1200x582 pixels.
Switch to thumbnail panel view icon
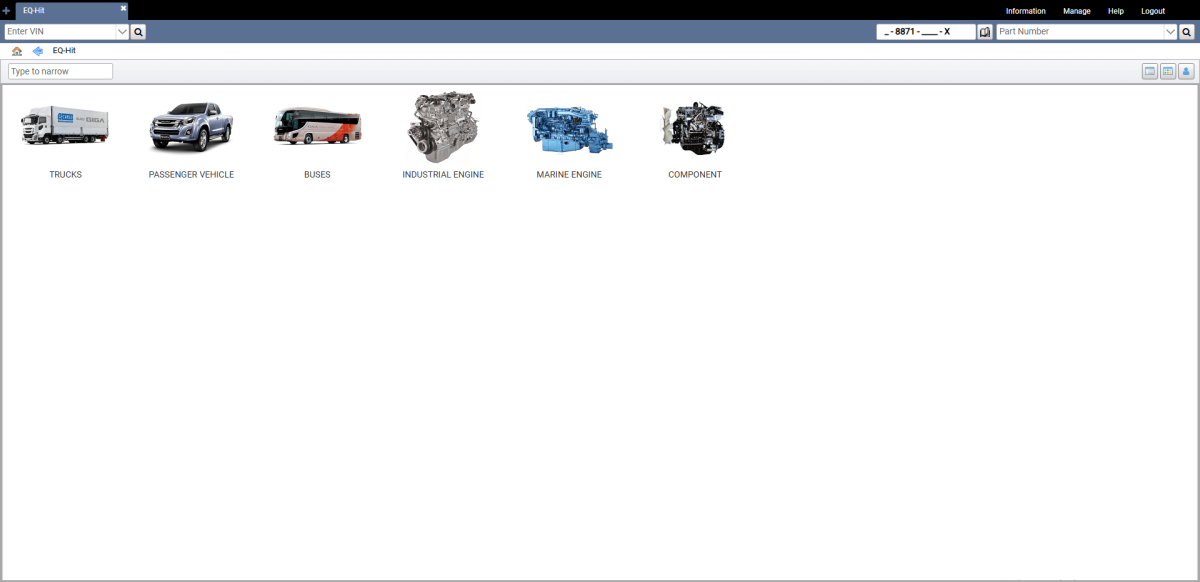coord(1150,71)
